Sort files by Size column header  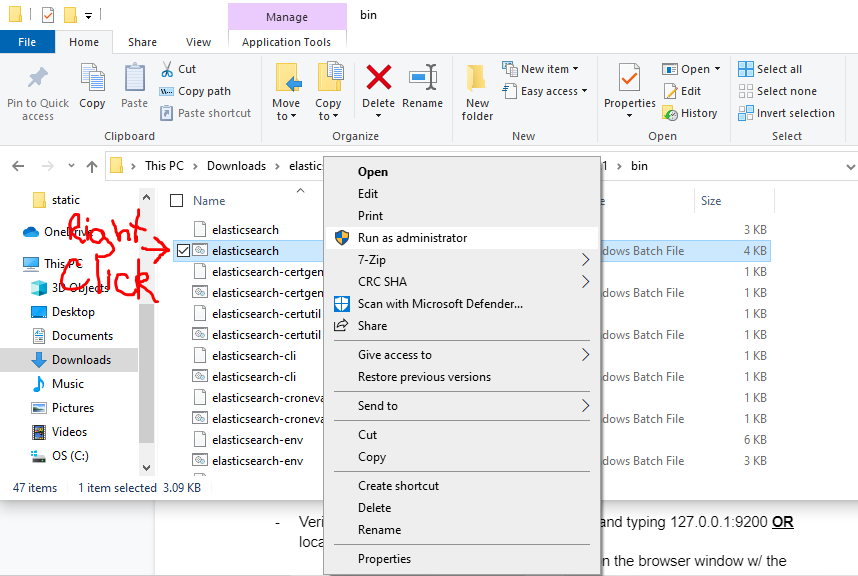pos(711,201)
